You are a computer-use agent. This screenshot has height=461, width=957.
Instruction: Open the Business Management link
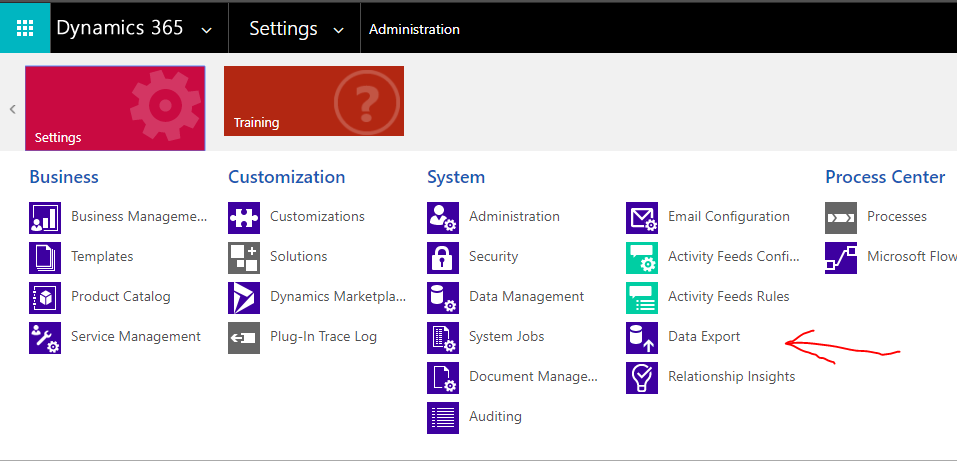pyautogui.click(x=139, y=217)
